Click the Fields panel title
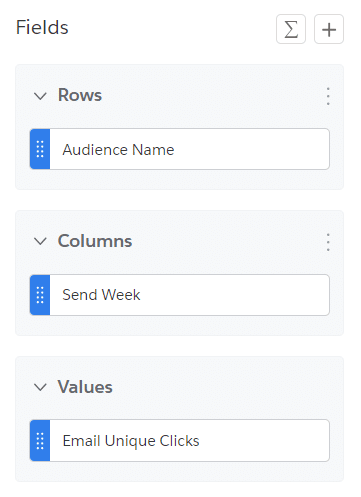Screen dimensions: 361x497 tap(42, 27)
